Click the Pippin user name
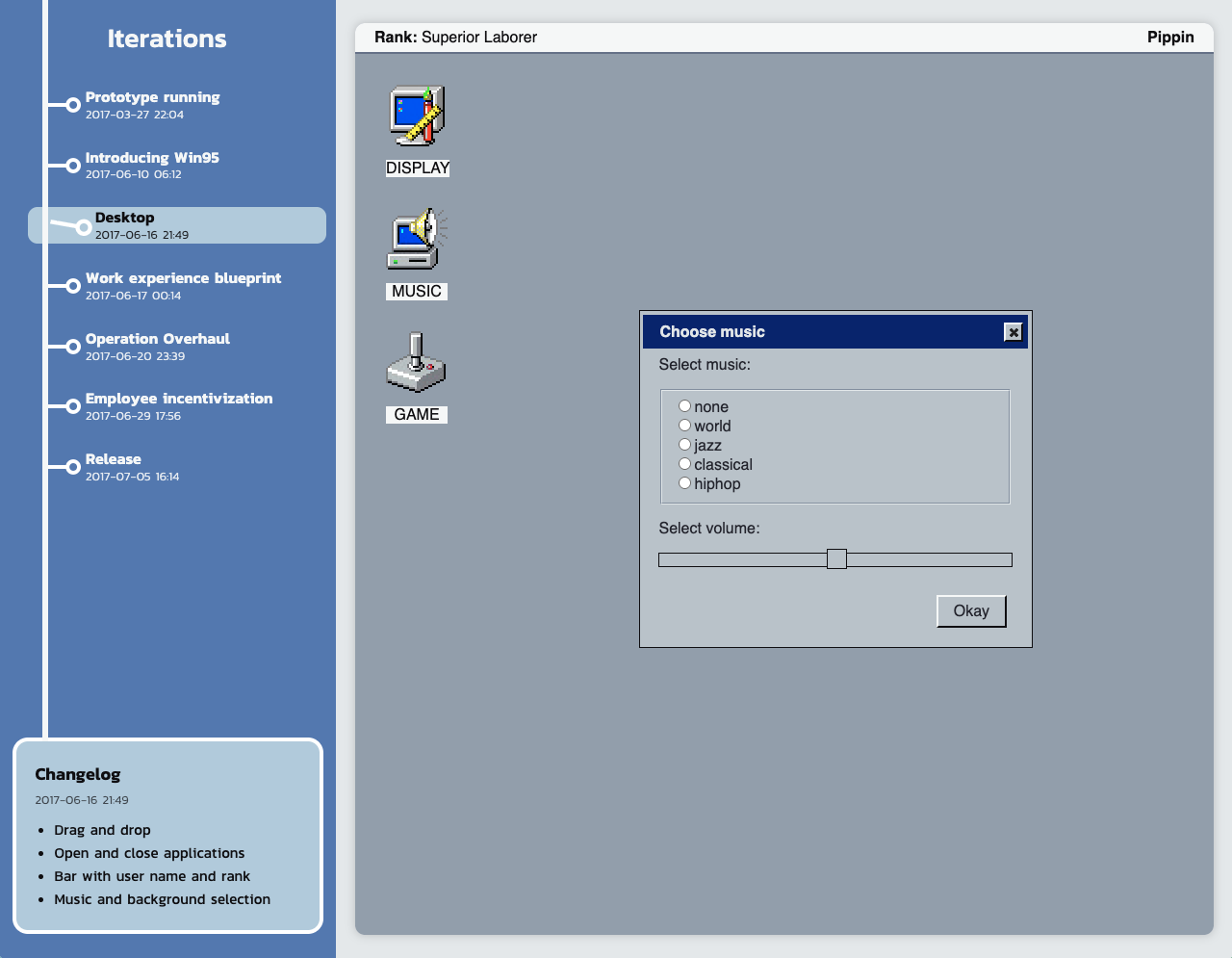The height and width of the screenshot is (958, 1232). click(1169, 38)
